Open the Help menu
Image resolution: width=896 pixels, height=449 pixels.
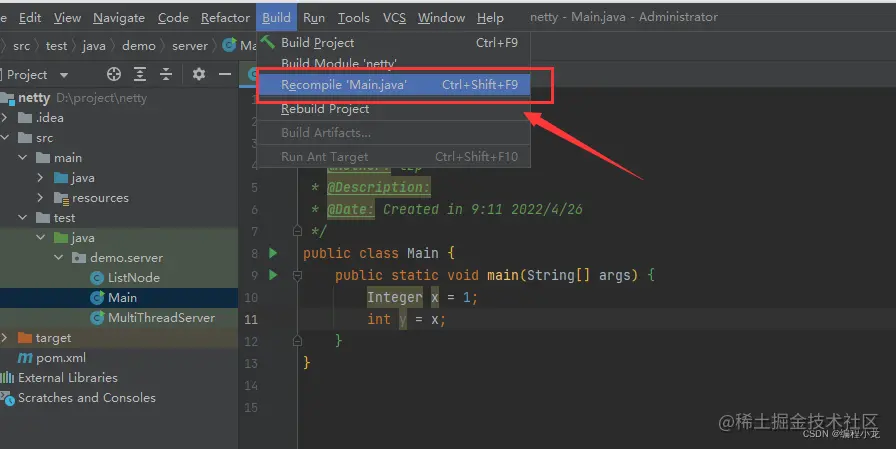tap(490, 18)
